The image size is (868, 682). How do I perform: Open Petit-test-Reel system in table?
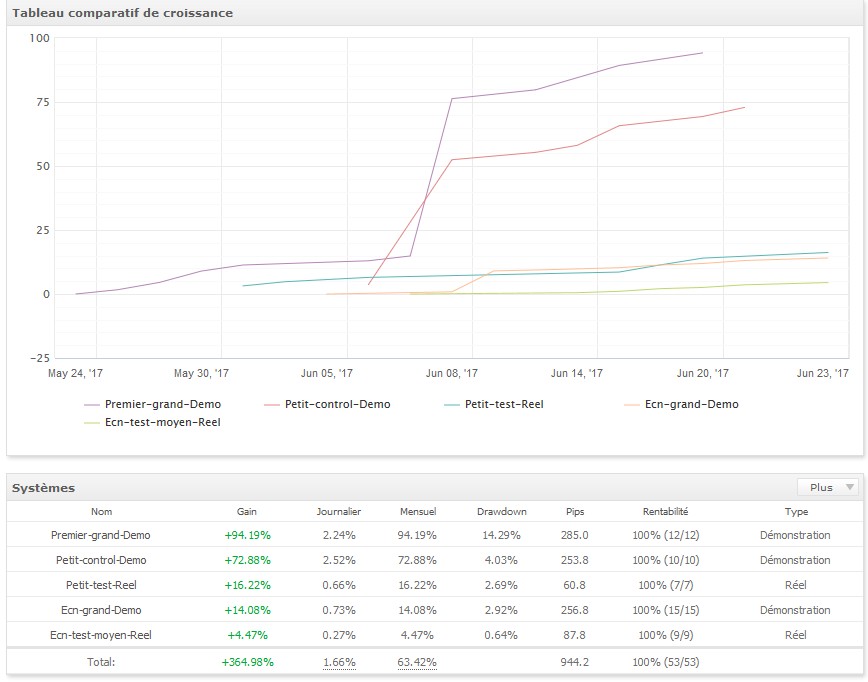pyautogui.click(x=101, y=585)
